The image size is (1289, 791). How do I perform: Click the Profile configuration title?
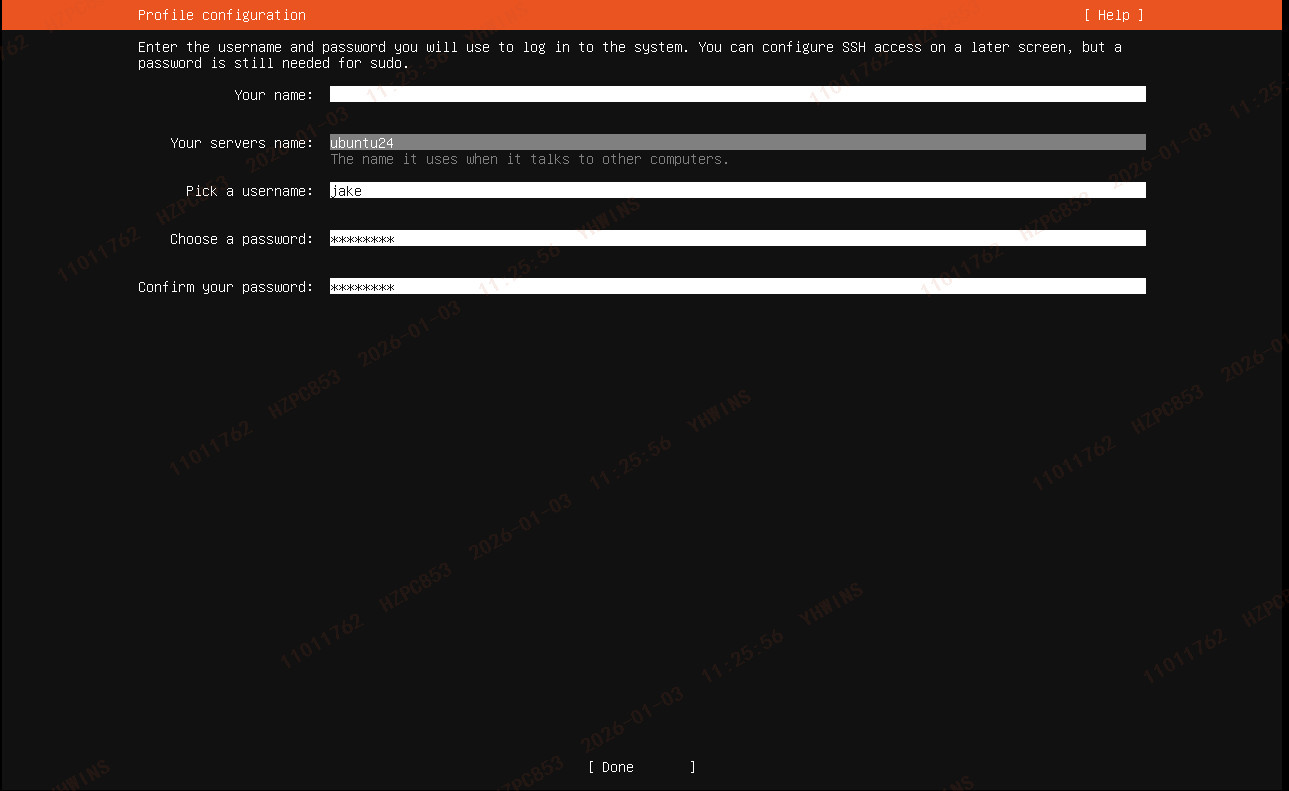(x=222, y=15)
